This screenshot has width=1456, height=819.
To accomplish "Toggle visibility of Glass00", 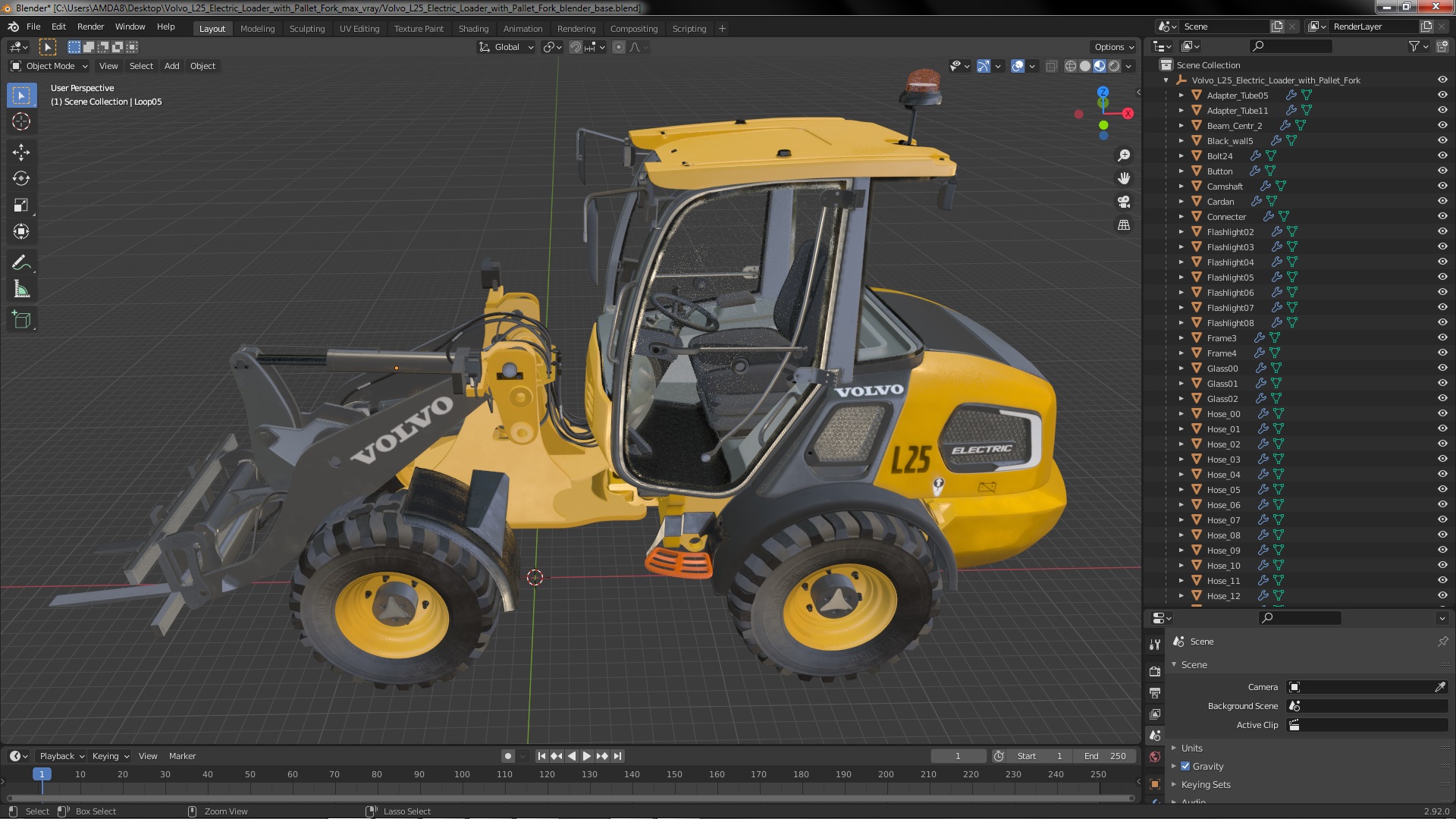I will tap(1442, 369).
